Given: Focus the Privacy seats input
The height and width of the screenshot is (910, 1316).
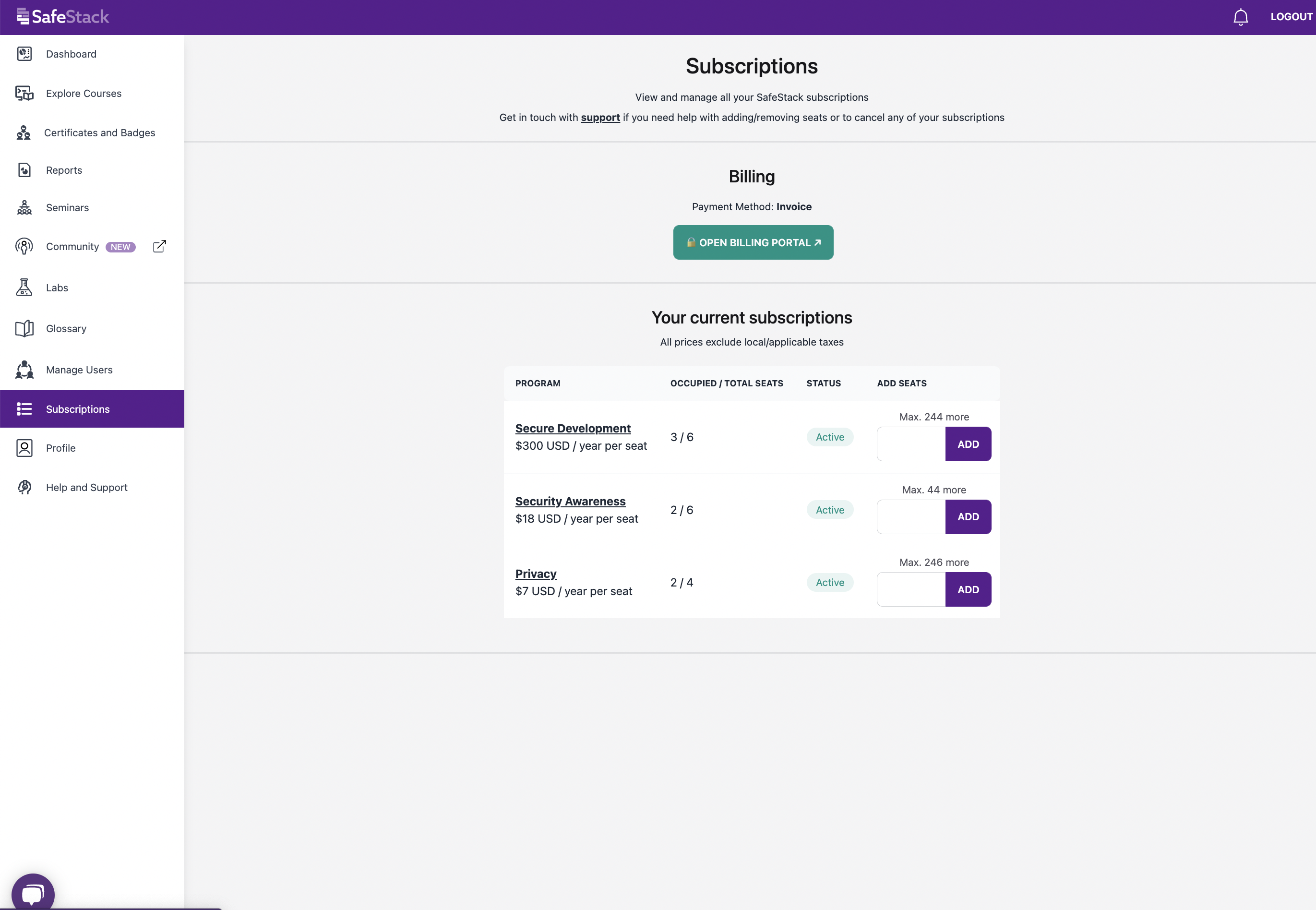Looking at the screenshot, I should pos(910,589).
